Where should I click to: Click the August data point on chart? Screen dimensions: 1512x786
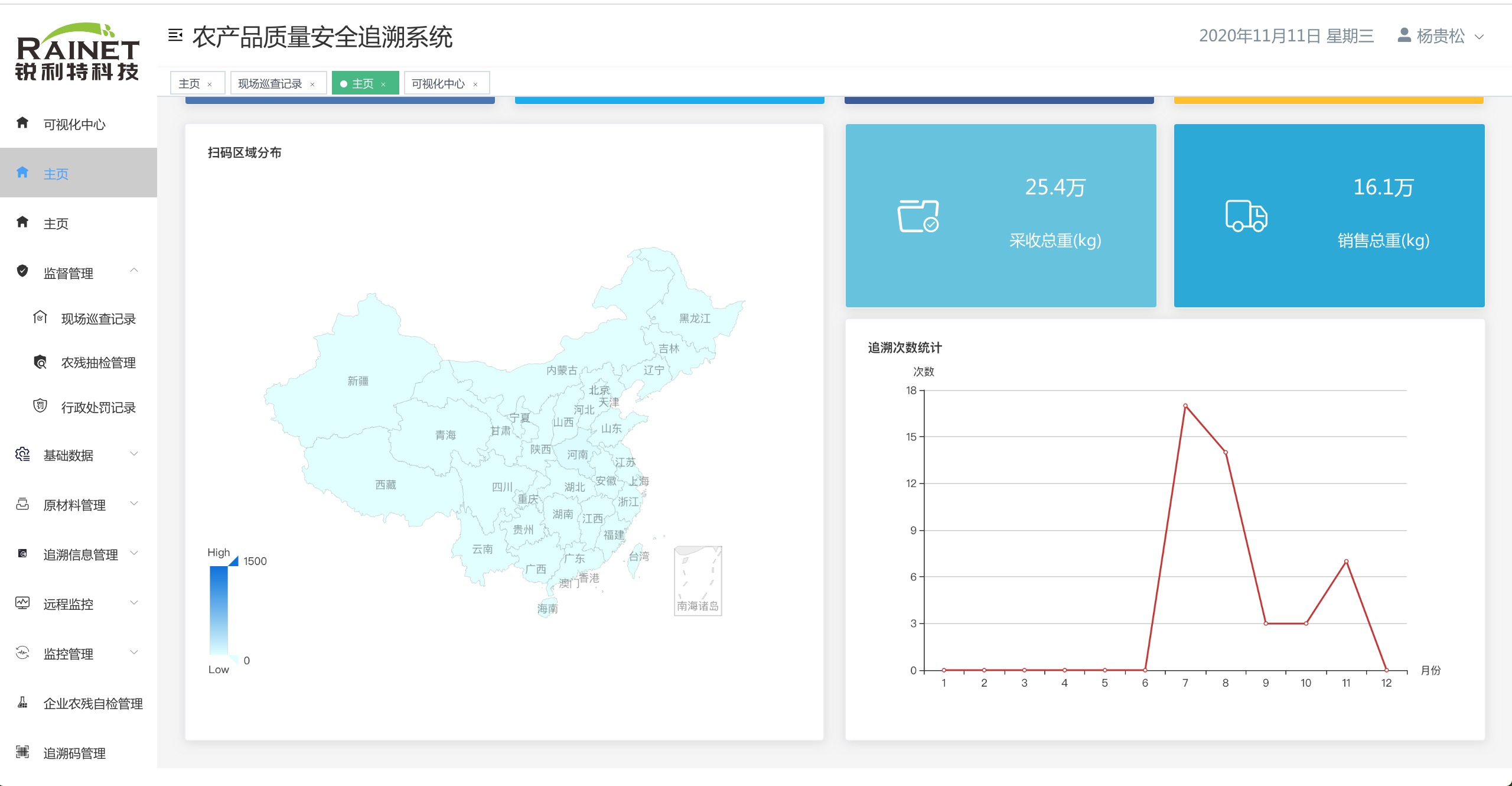(x=1226, y=453)
